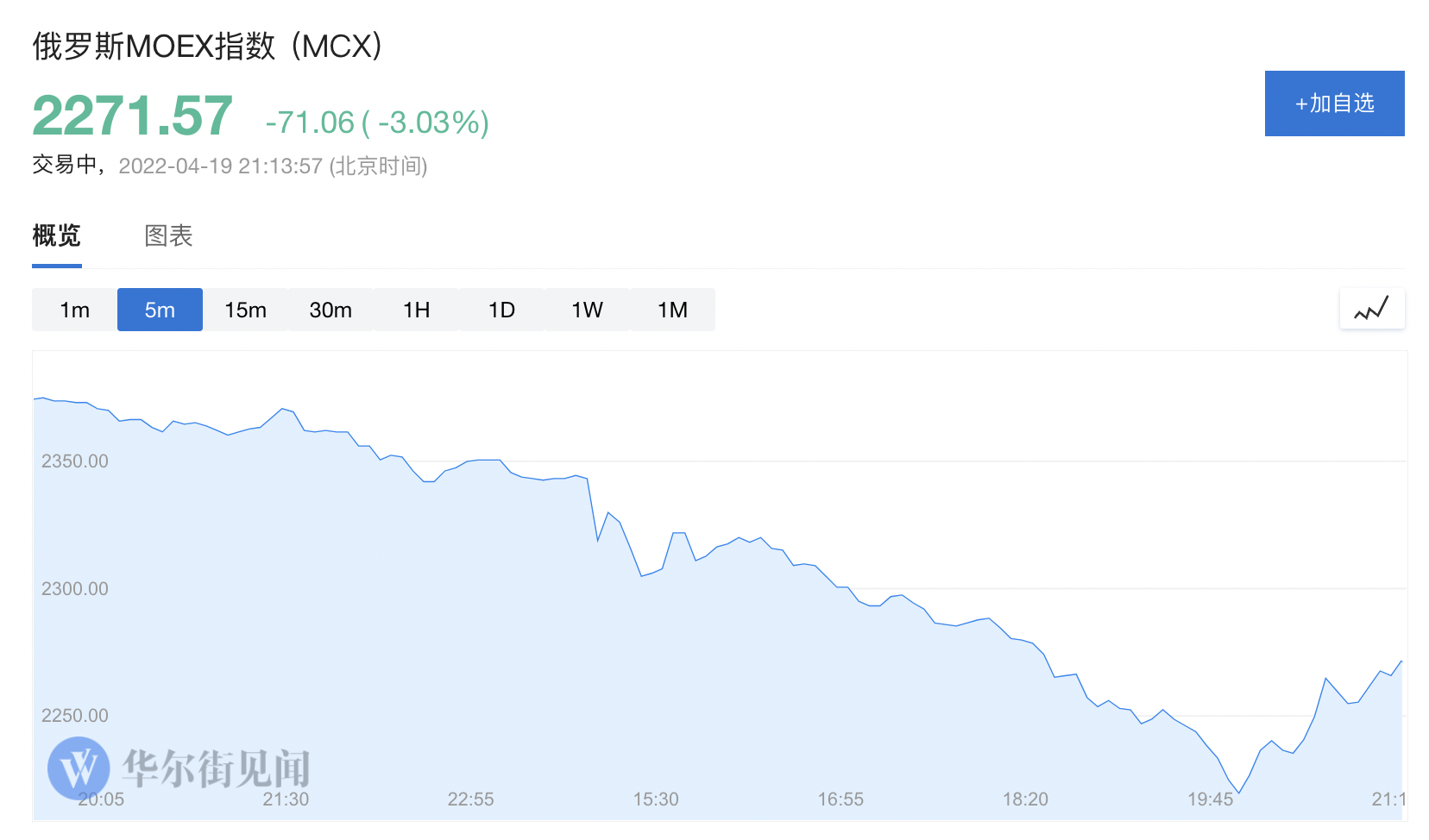Click the 2022-04-19 21:13:57 timestamp

(x=220, y=166)
